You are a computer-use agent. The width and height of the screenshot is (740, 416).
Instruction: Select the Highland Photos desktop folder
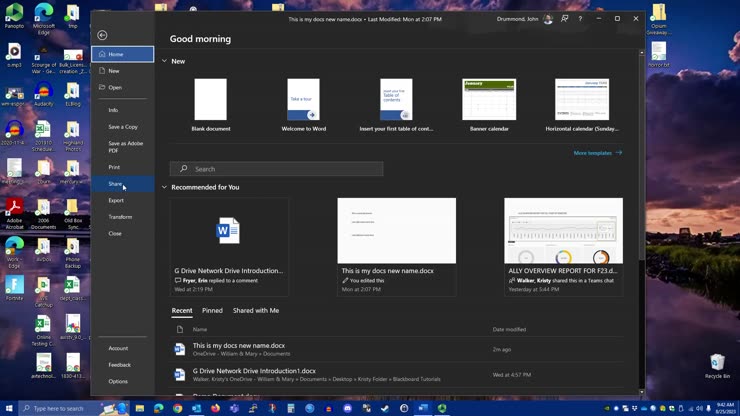point(73,136)
